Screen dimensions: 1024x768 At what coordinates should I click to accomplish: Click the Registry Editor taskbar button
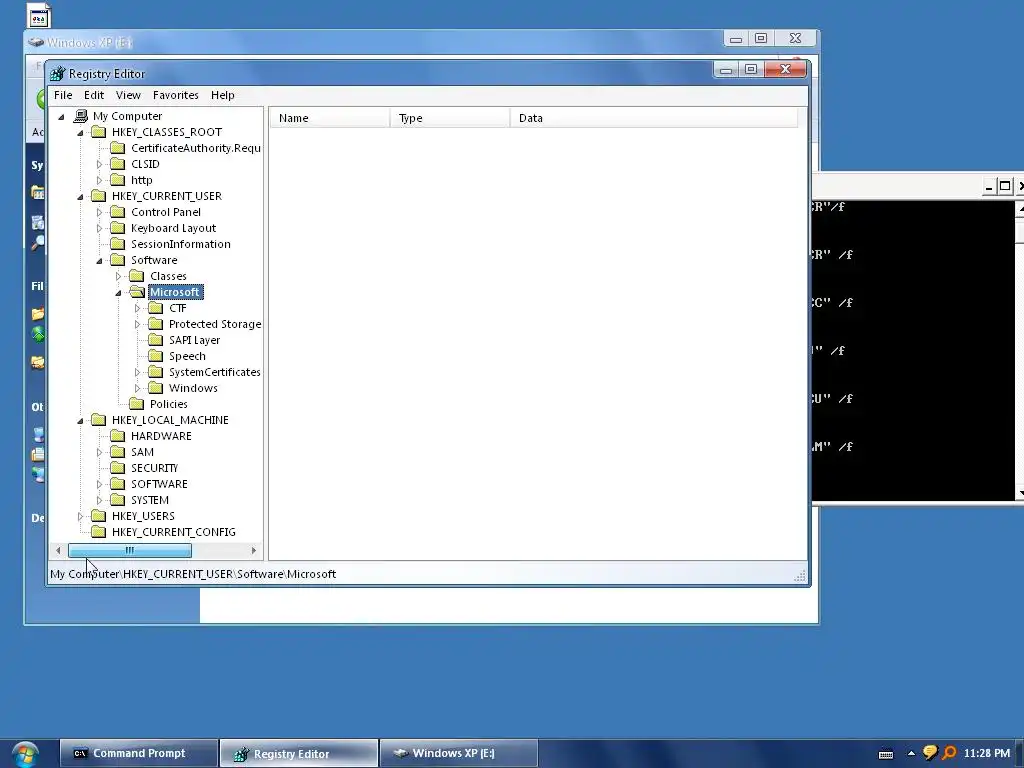pyautogui.click(x=298, y=754)
